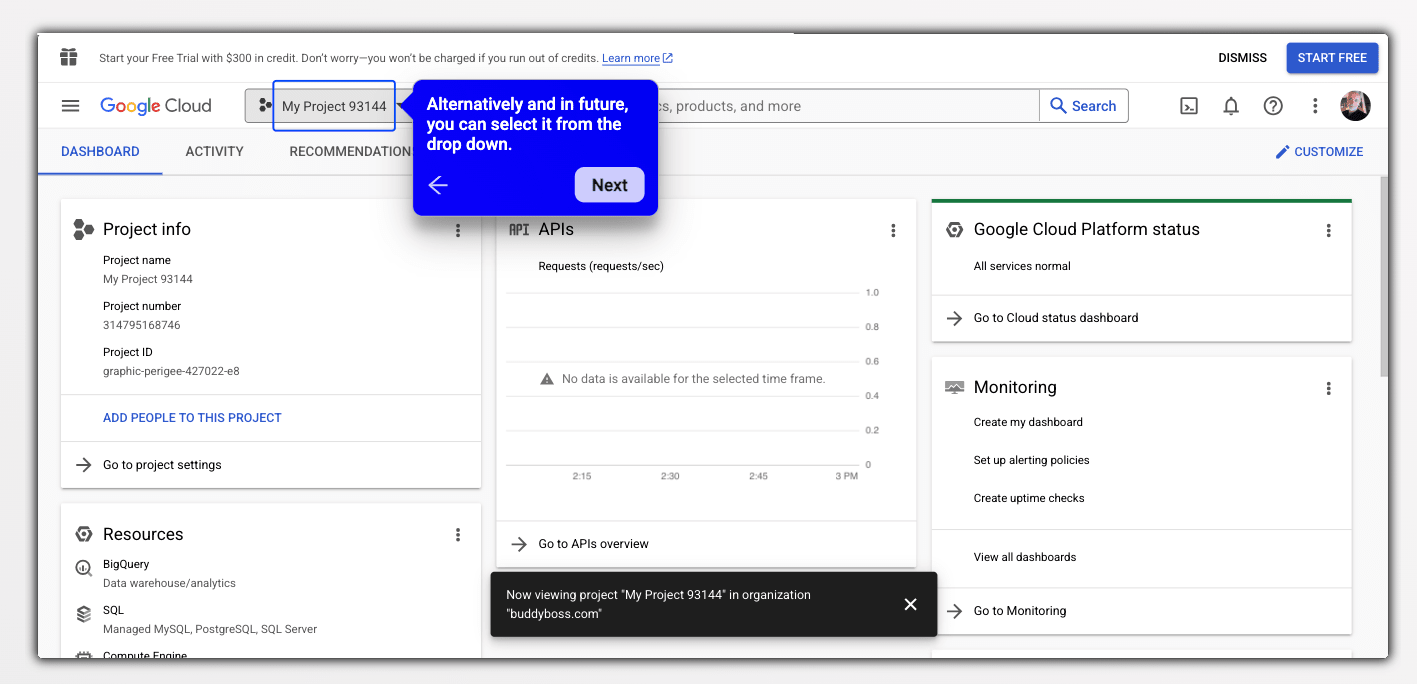Screen dimensions: 1417x684
Task: Click the Resources card icon
Action: click(x=84, y=535)
